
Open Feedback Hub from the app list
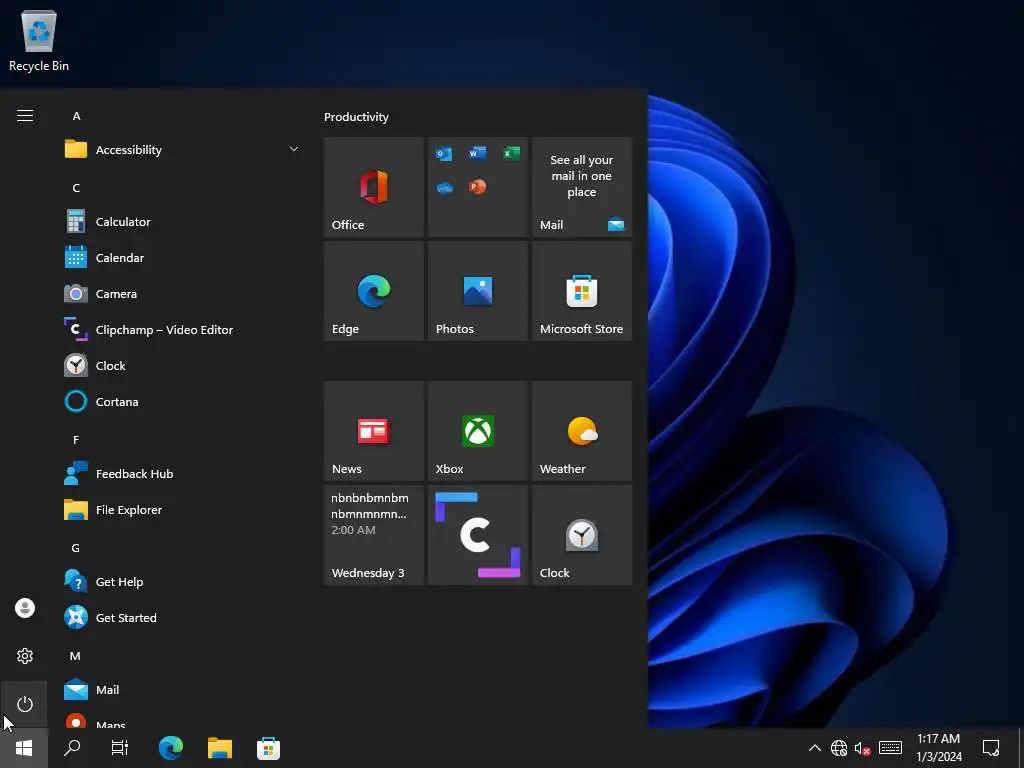click(183, 474)
